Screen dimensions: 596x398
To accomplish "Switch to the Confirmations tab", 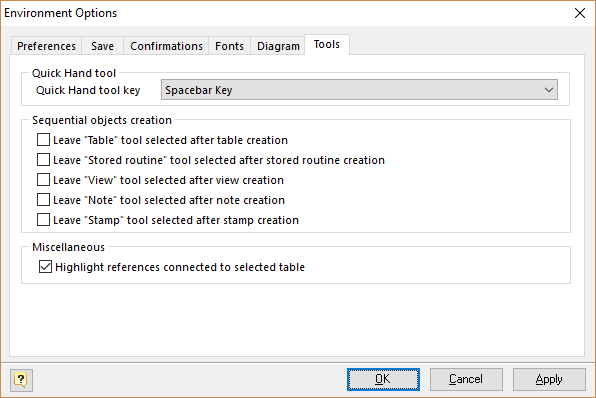I will point(166,46).
